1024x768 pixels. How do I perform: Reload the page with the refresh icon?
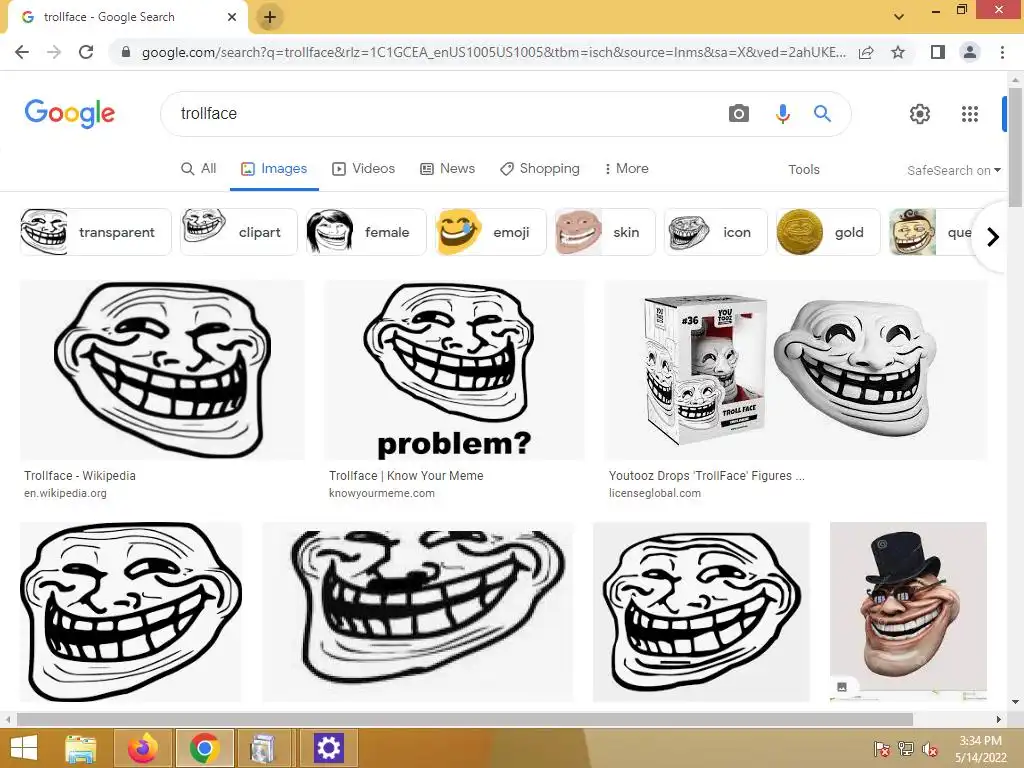coord(86,52)
